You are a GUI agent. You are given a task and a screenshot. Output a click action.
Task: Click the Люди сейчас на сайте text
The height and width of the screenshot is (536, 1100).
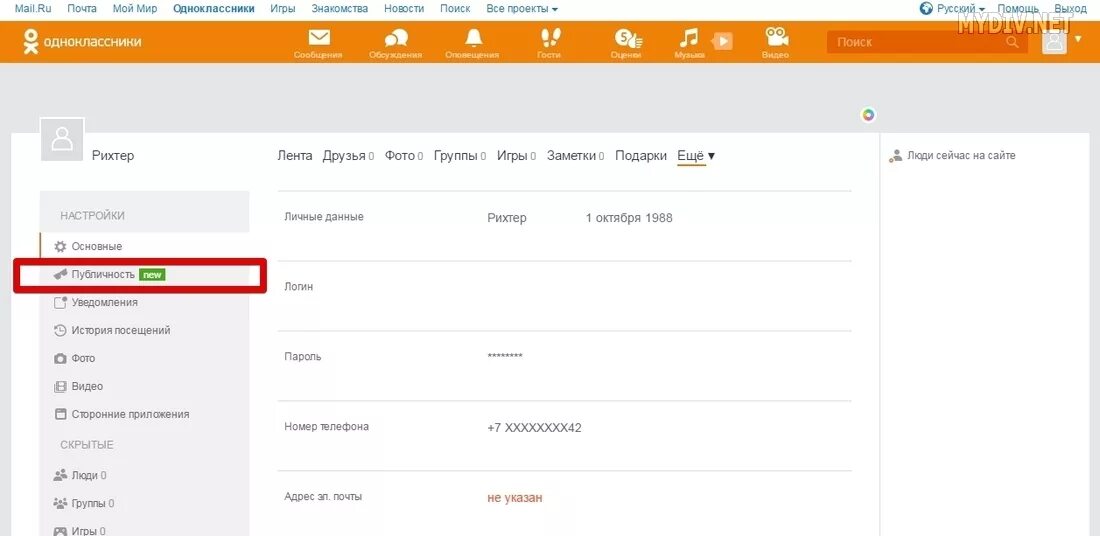tap(961, 156)
